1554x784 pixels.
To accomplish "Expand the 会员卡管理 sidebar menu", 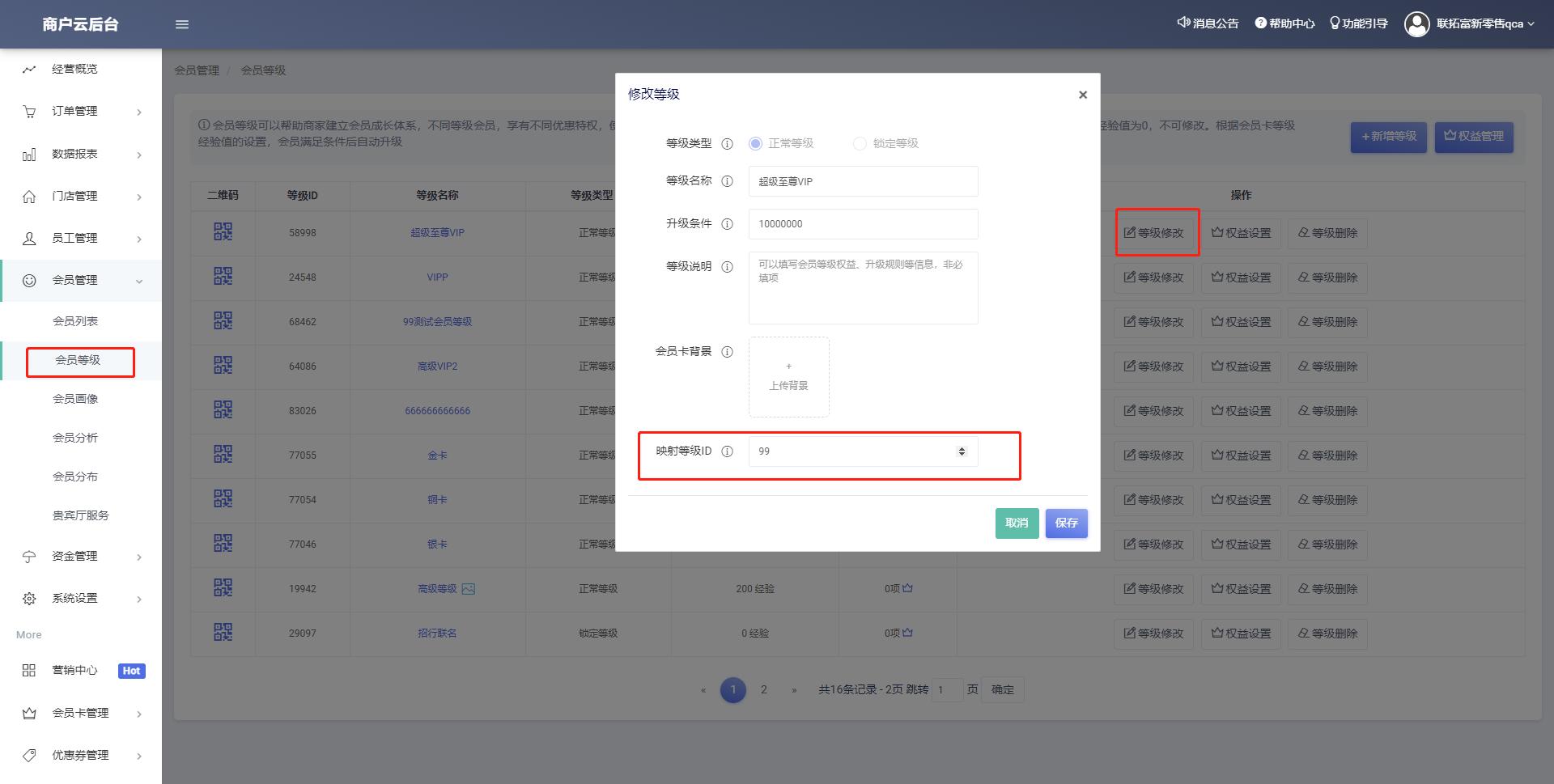I will tap(81, 714).
